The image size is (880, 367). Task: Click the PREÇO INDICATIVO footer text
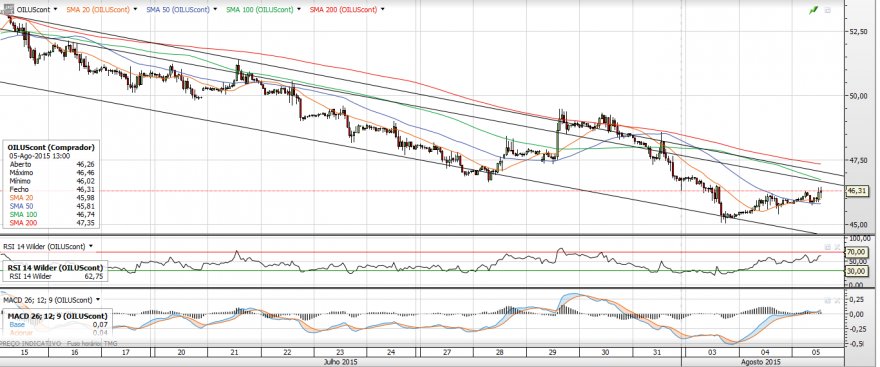coord(30,343)
